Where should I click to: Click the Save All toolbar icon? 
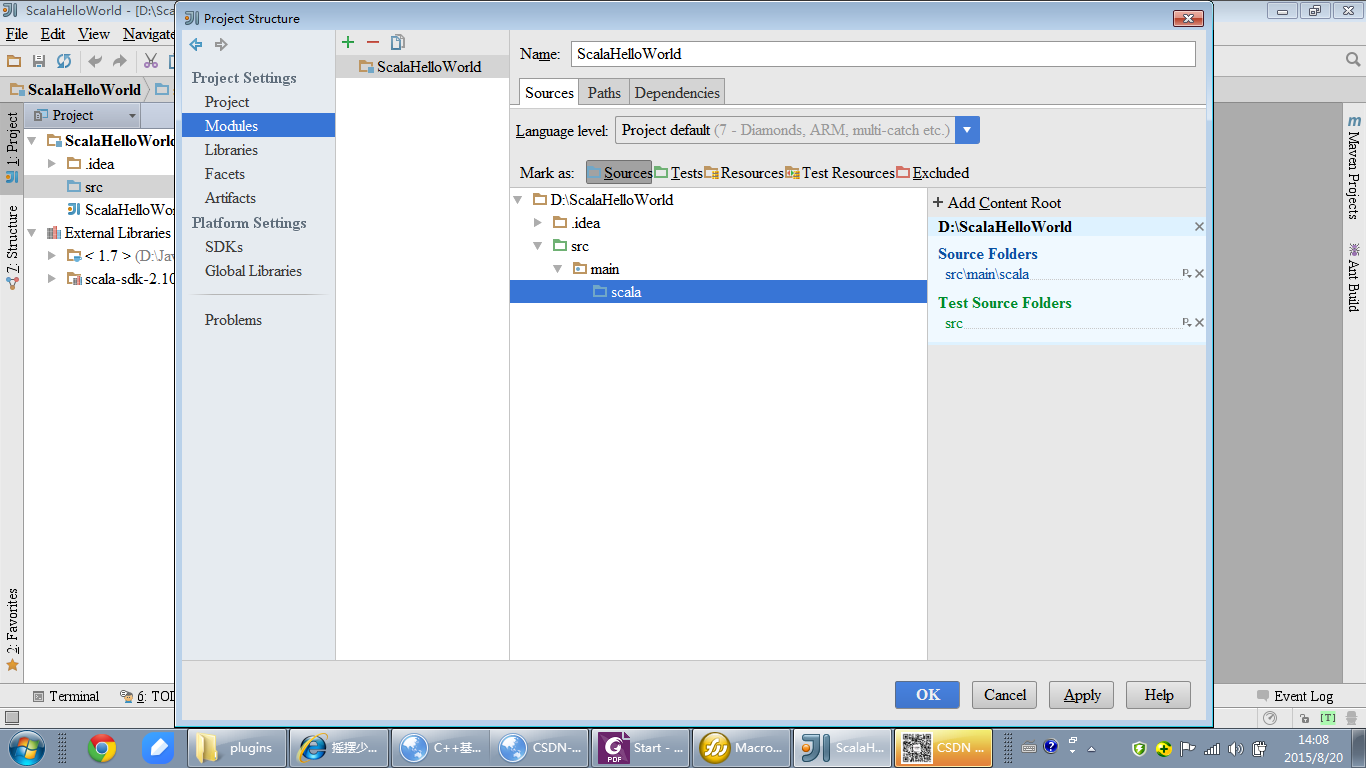coord(39,61)
